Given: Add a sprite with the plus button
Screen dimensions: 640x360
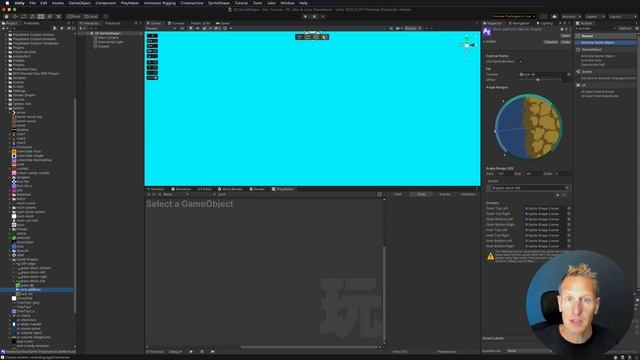Looking at the screenshot, I should point(558,195).
